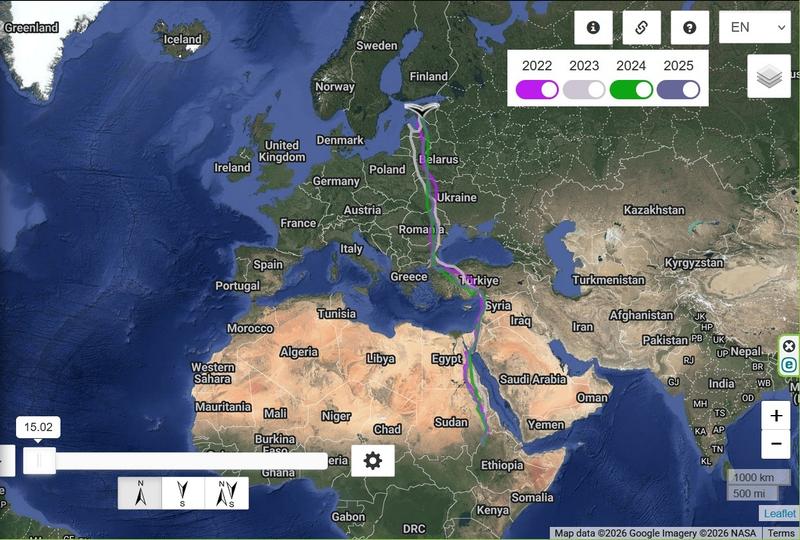Click the Türkiye map label

[x=480, y=280]
